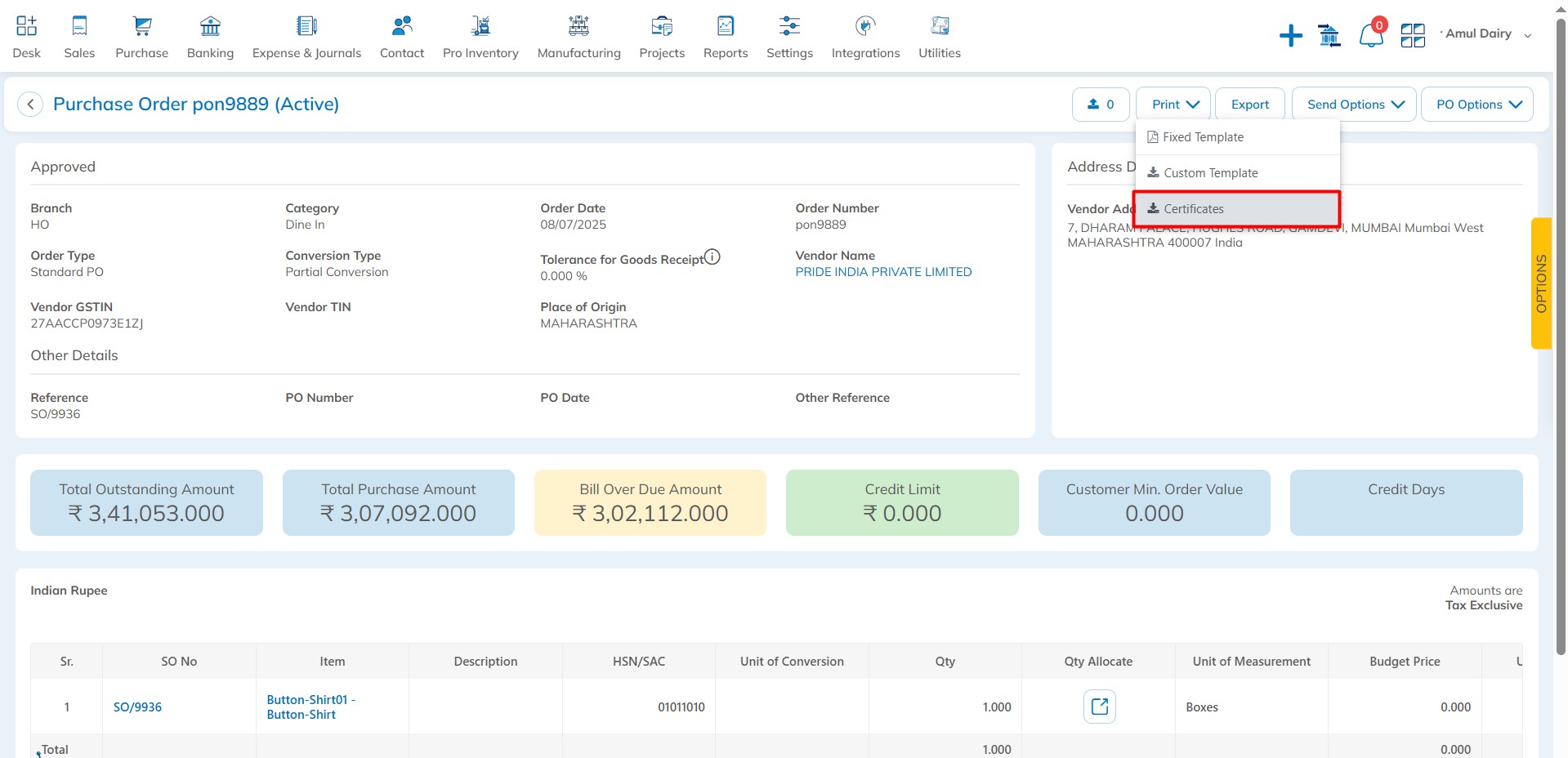
Task: Open the Amul Dairy account dropdown
Action: pyautogui.click(x=1485, y=34)
